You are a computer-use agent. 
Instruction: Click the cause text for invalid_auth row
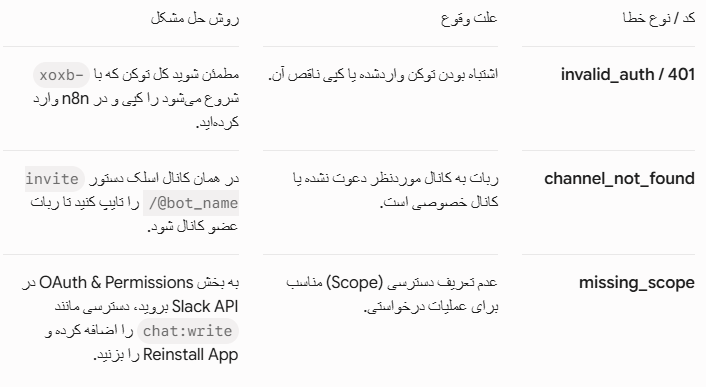[x=383, y=74]
